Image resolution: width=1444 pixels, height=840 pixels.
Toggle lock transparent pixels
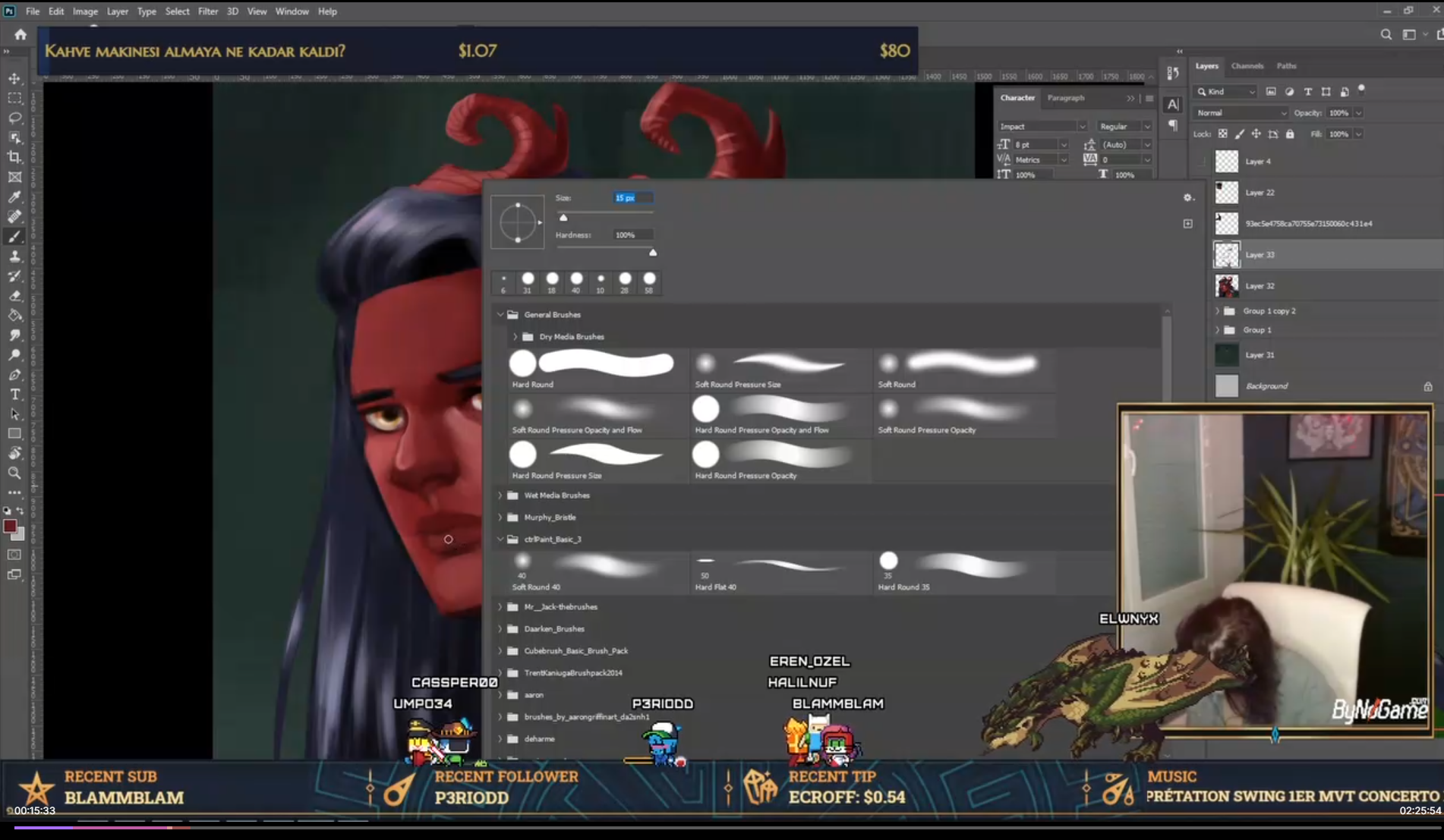coord(1222,134)
